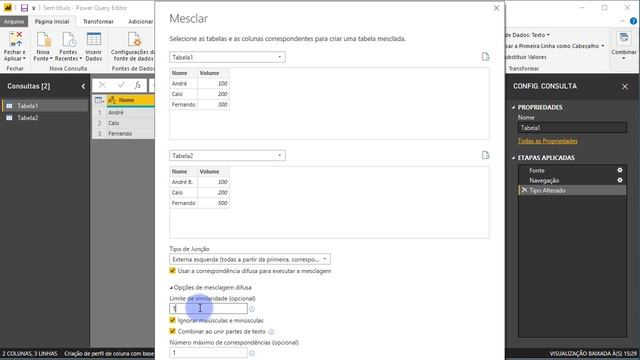640x360 pixels.
Task: Open the Tabela1 table dropdown
Action: (227, 57)
